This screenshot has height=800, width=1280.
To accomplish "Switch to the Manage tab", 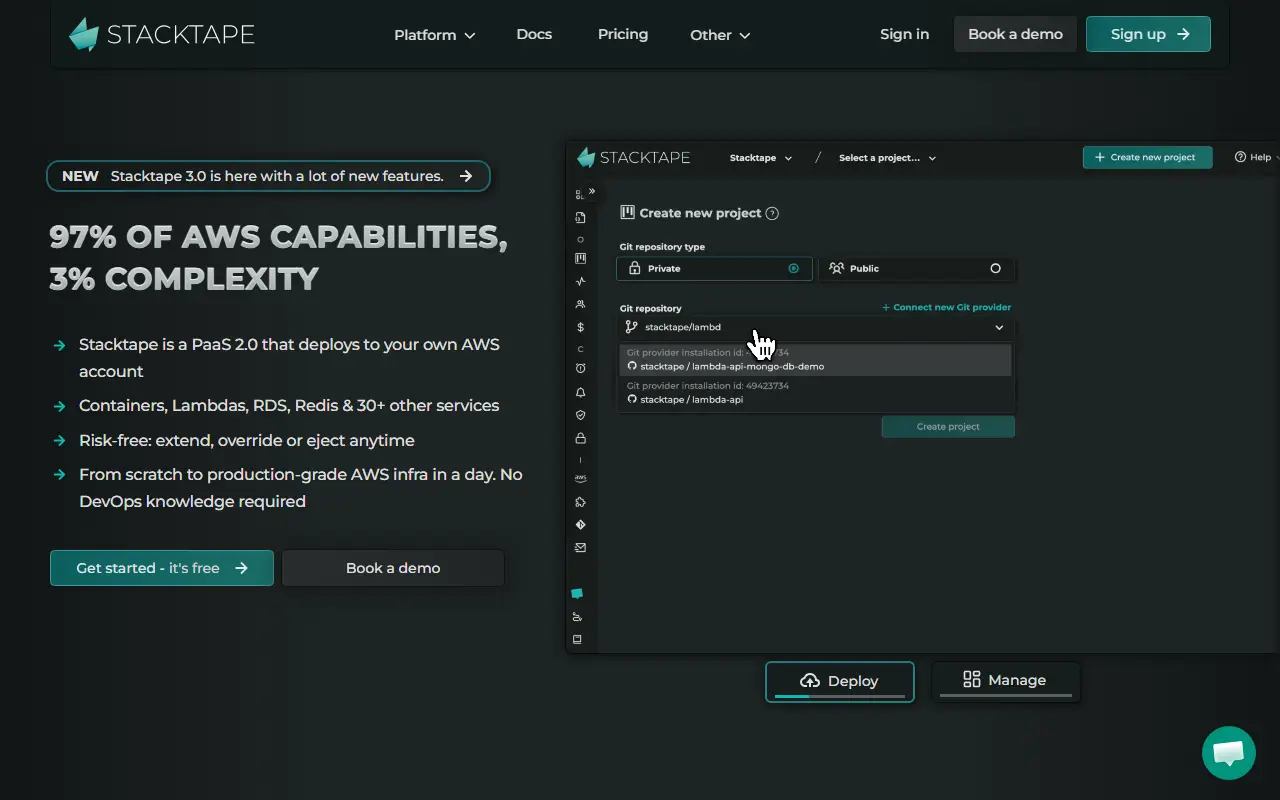I will point(1006,681).
